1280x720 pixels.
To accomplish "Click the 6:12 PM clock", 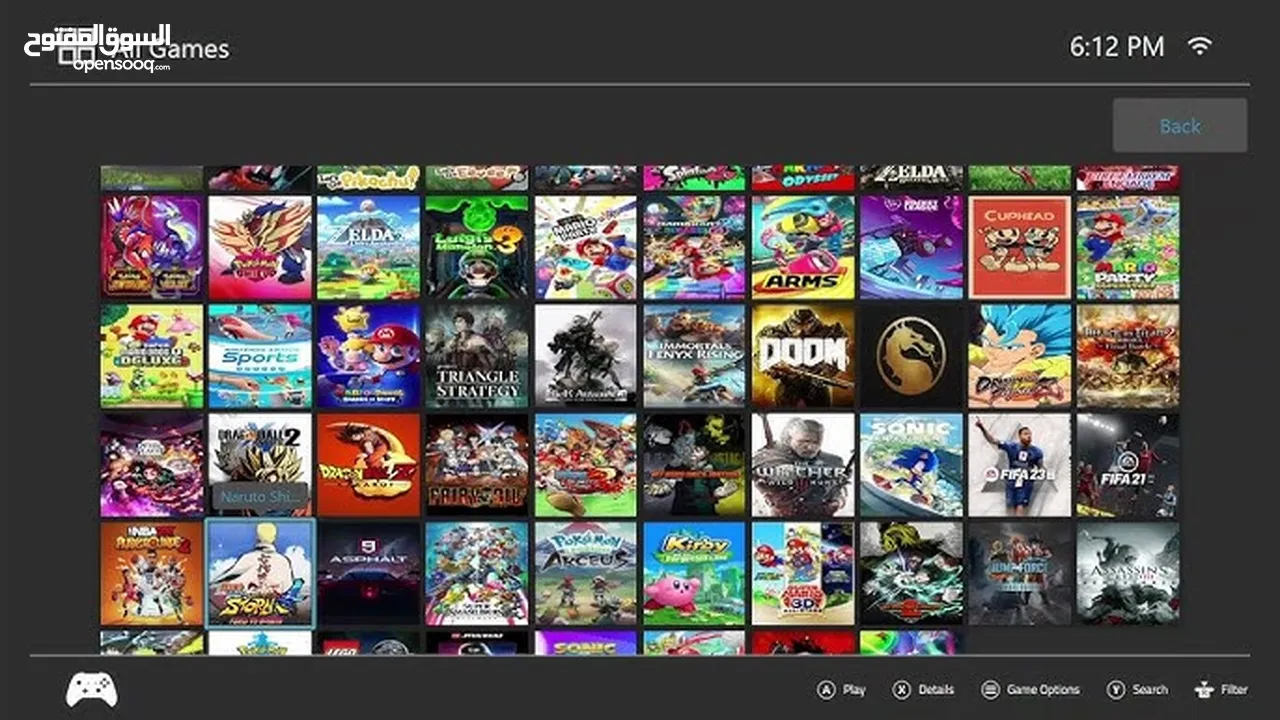I will (x=1117, y=46).
